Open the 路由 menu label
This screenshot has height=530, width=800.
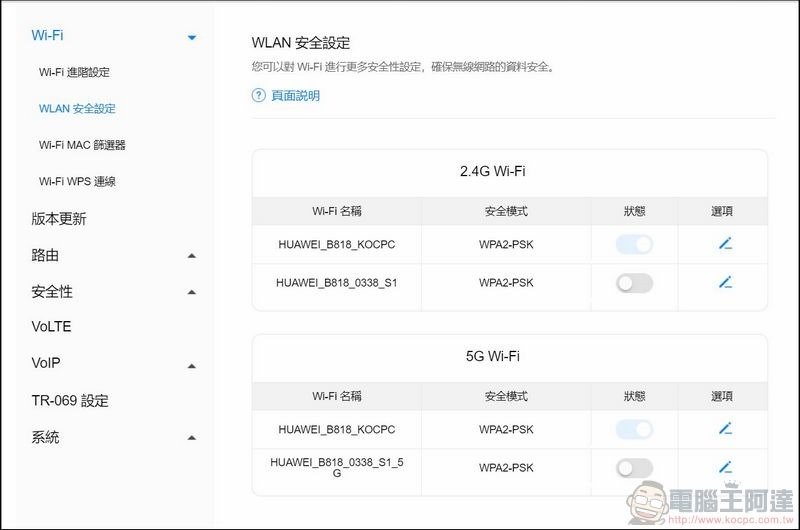tap(45, 255)
